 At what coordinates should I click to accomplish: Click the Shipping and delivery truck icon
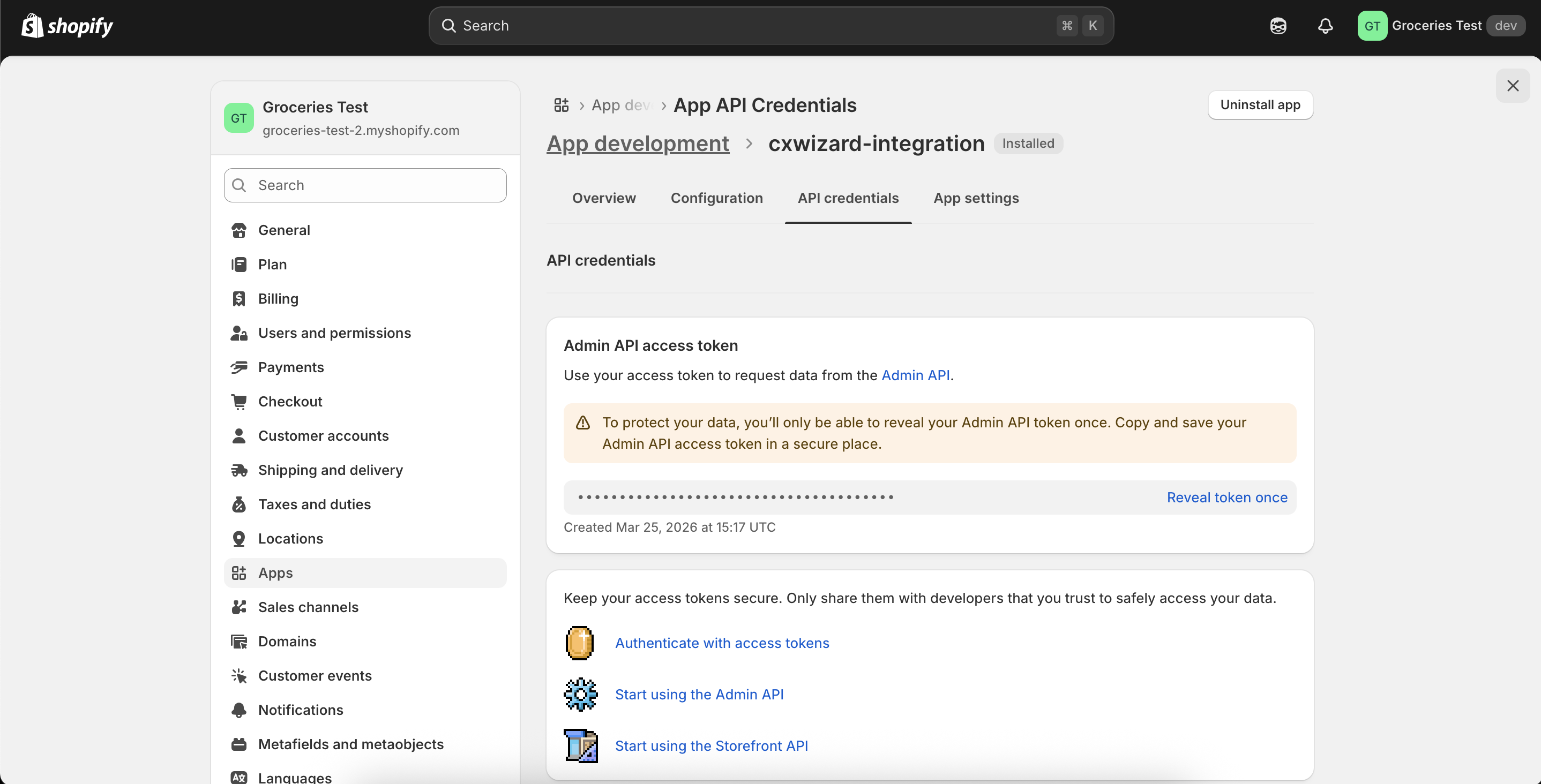[240, 470]
